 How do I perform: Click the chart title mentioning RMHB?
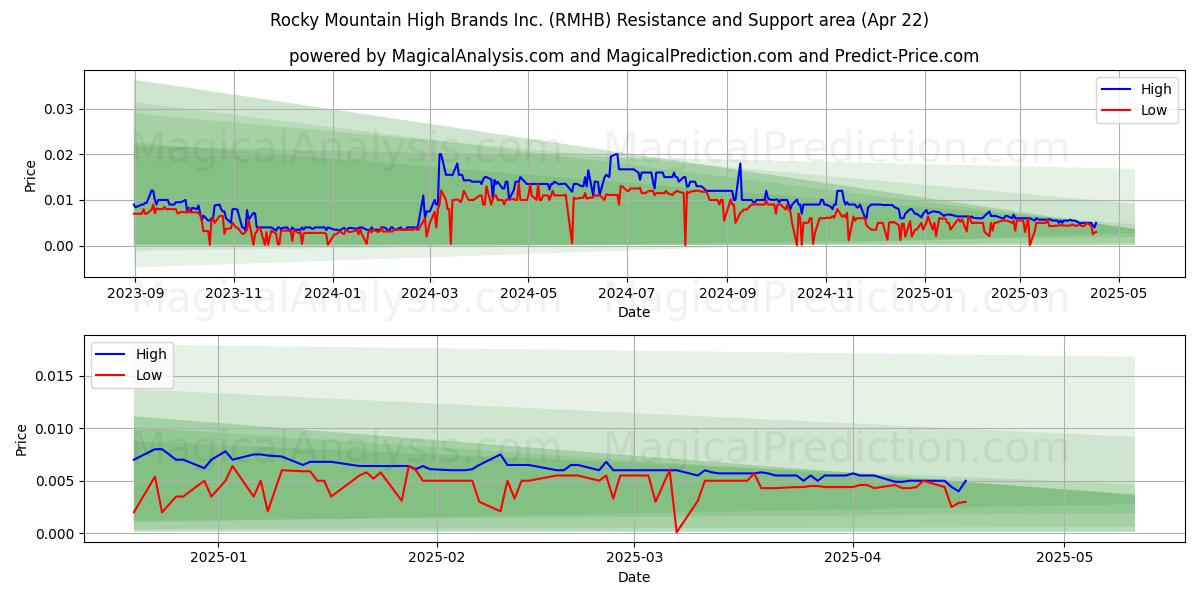pyautogui.click(x=599, y=20)
